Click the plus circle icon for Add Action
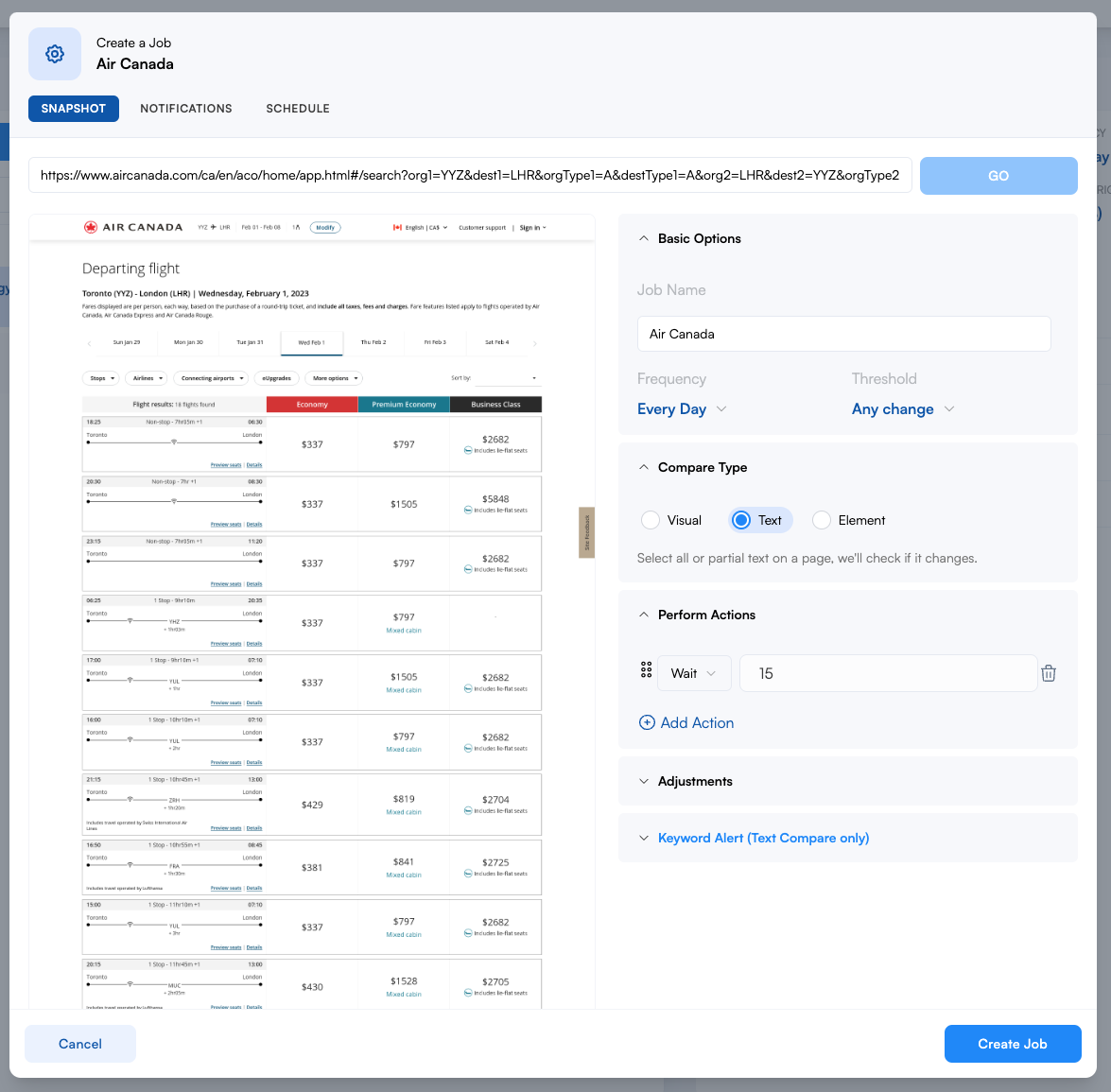1111x1092 pixels. pyautogui.click(x=647, y=722)
